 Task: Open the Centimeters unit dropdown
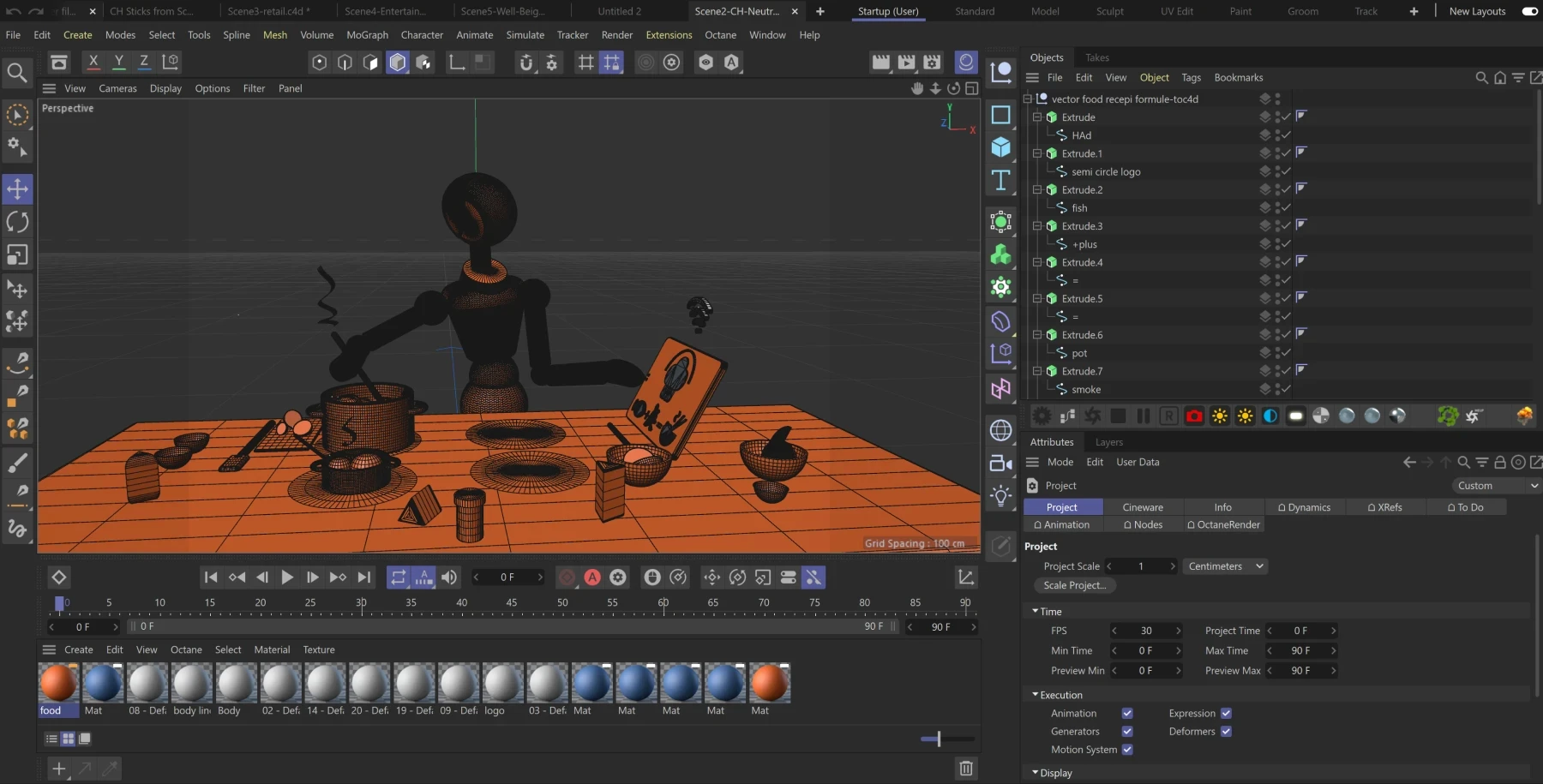[1225, 566]
